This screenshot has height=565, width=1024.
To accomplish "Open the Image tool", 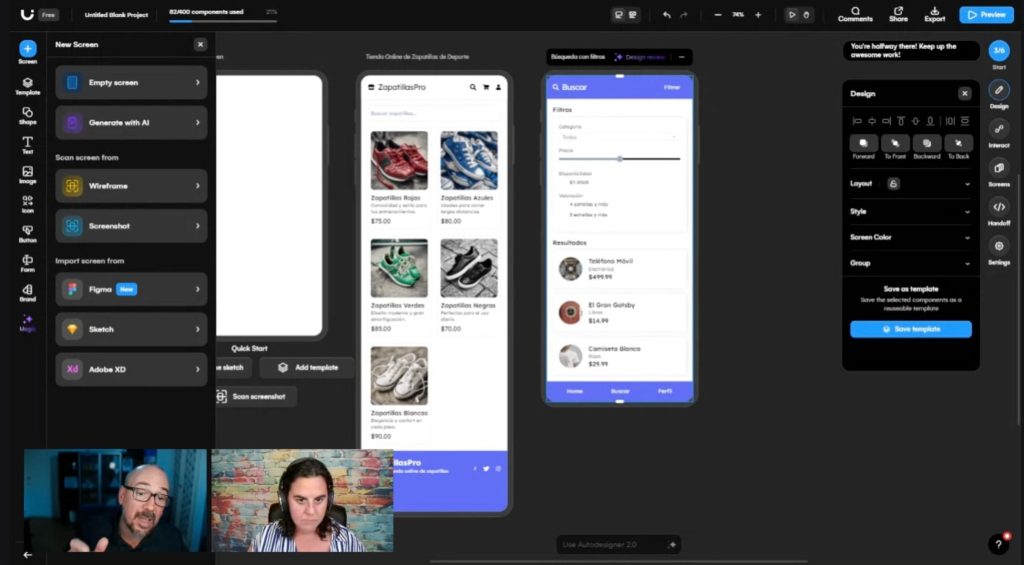I will pos(27,174).
